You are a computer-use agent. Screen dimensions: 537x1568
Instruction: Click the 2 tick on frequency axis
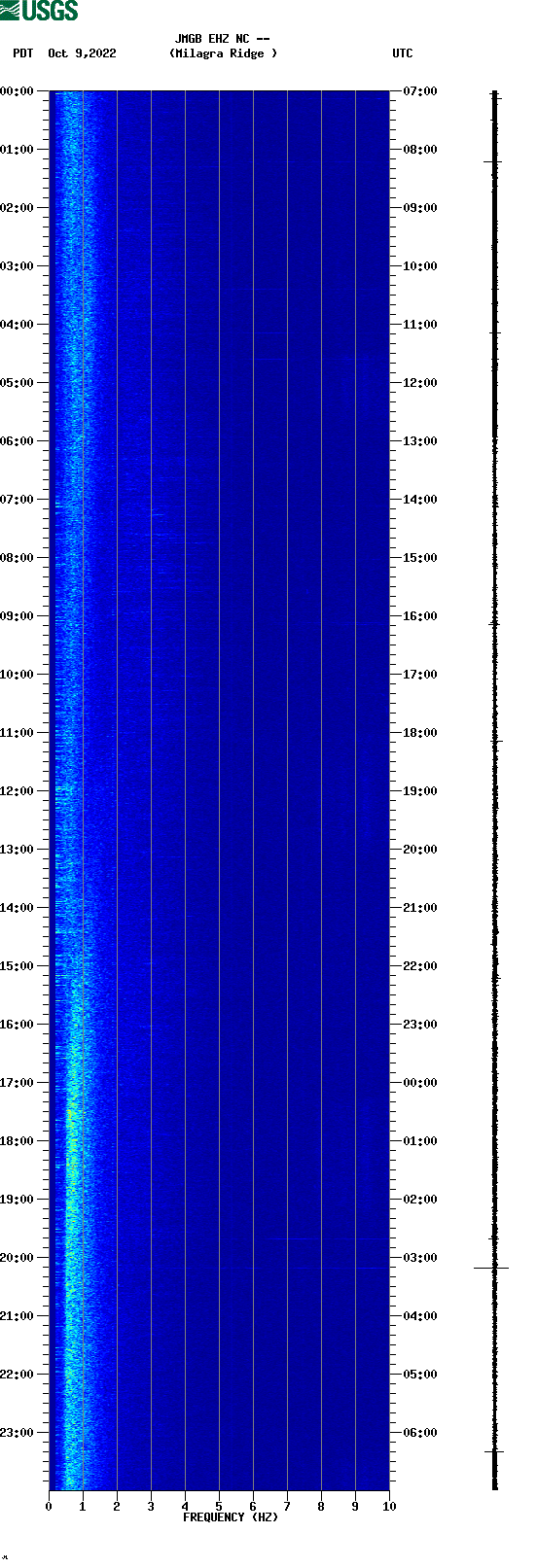(117, 1507)
